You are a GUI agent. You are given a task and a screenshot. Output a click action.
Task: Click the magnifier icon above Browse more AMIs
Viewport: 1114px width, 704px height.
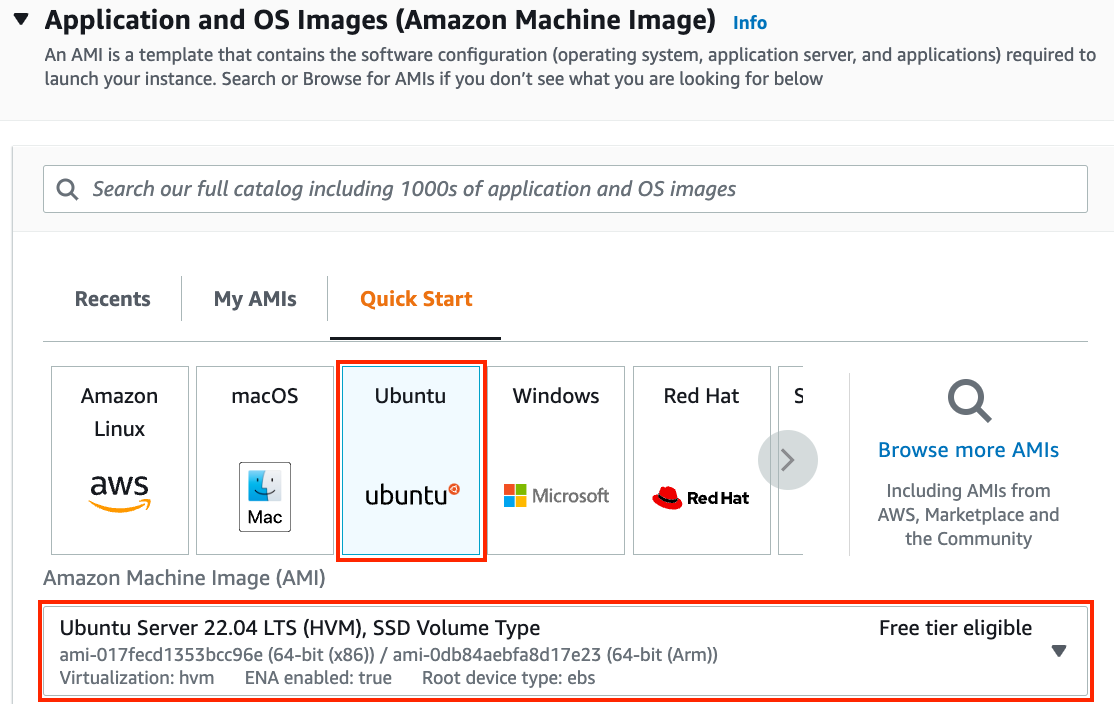[x=968, y=401]
